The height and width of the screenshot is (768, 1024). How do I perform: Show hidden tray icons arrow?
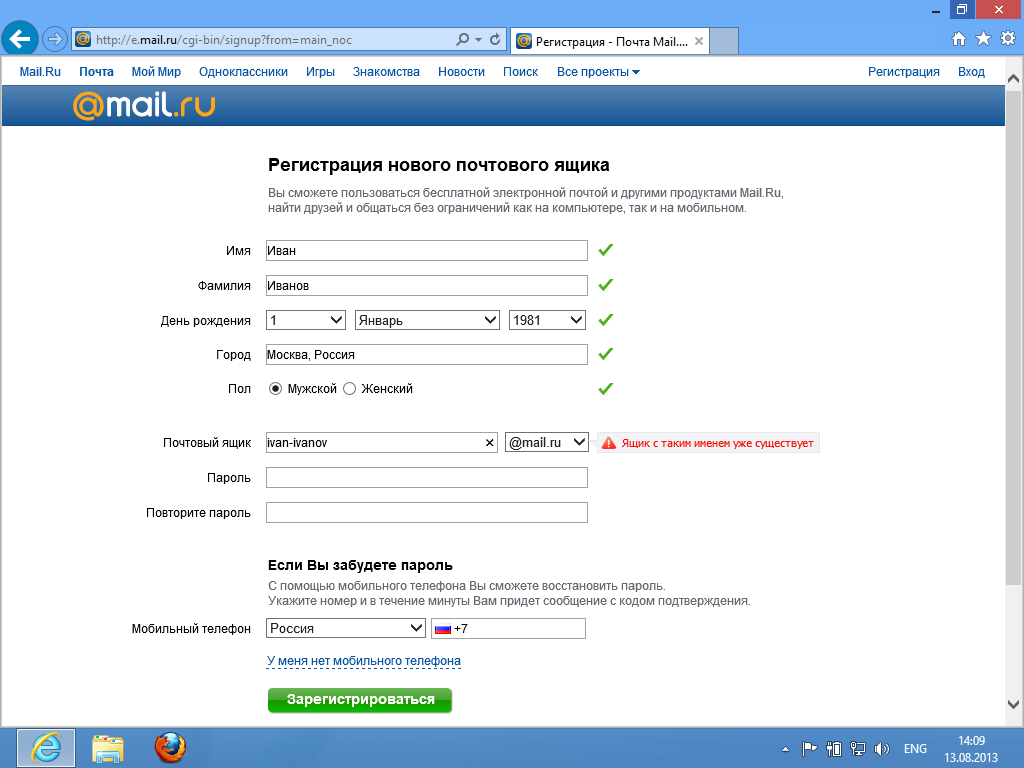[785, 749]
